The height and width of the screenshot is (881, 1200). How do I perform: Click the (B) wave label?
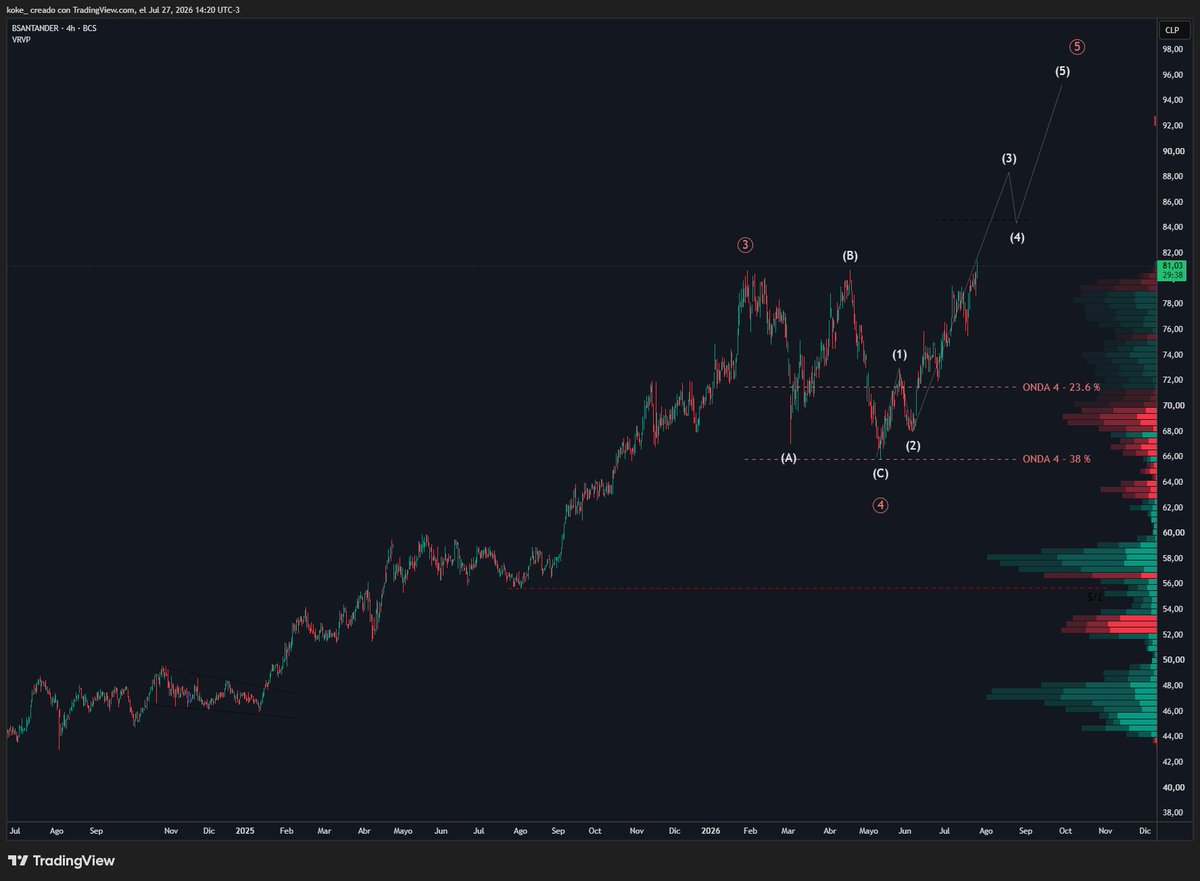[849, 256]
